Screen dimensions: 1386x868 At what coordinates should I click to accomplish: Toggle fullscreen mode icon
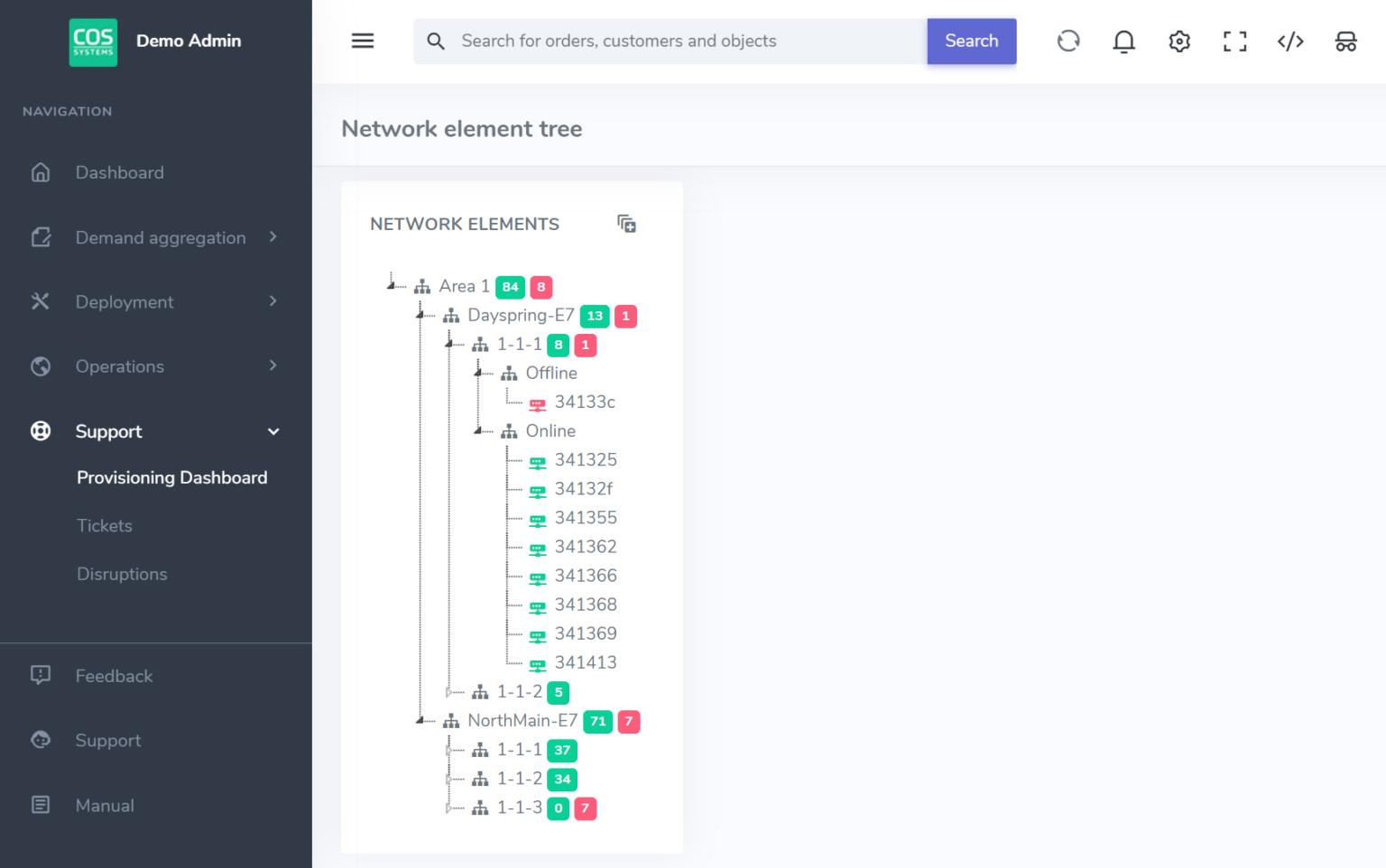1234,42
